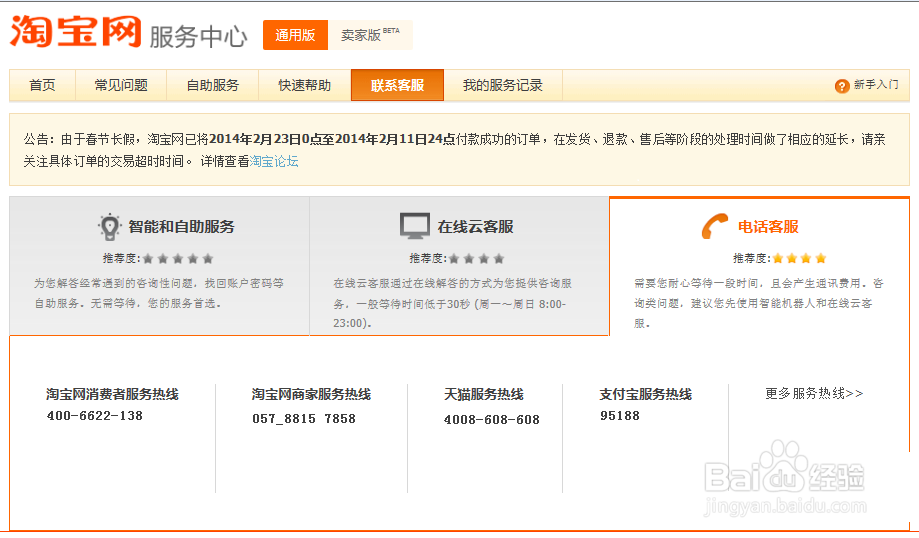Image resolution: width=919 pixels, height=538 pixels.
Task: Open the 自助服务 navigation tab
Action: 213,86
